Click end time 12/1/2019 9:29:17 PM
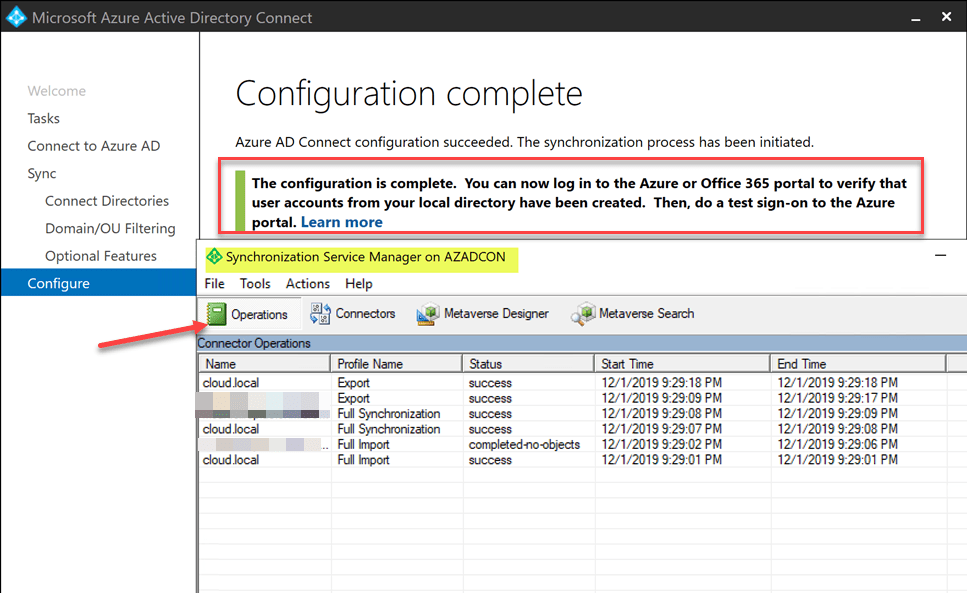967x593 pixels. click(837, 398)
